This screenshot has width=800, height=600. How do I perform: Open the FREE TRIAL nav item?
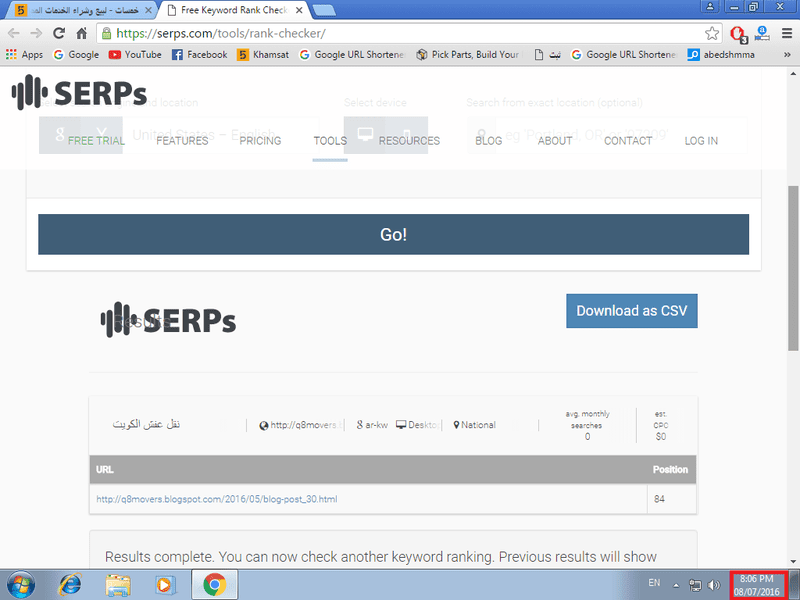[96, 141]
